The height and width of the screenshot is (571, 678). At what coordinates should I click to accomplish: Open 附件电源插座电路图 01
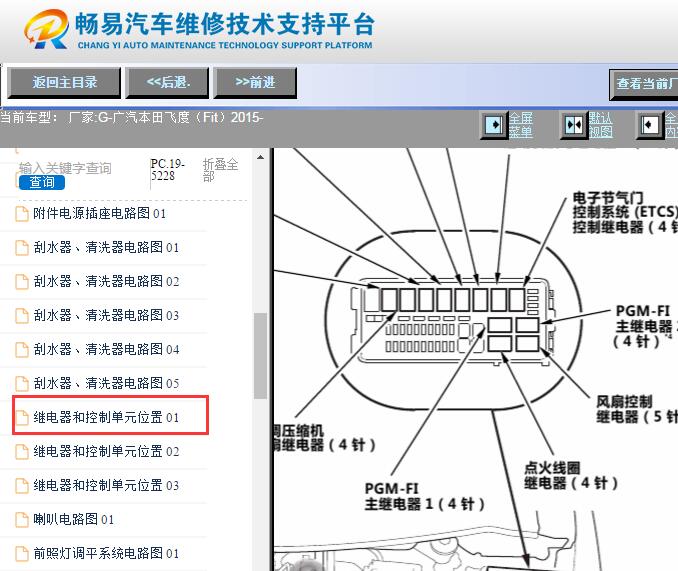[99, 214]
